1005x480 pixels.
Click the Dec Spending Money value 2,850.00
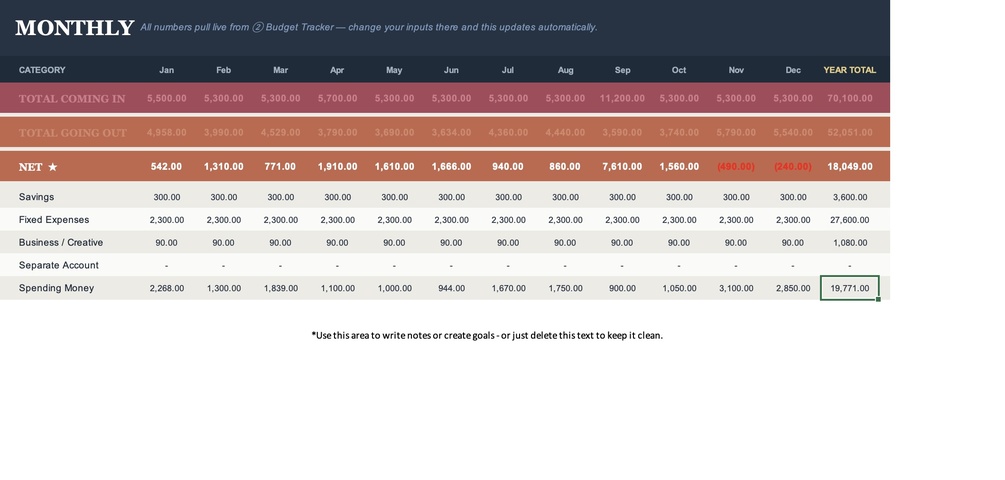pos(793,288)
